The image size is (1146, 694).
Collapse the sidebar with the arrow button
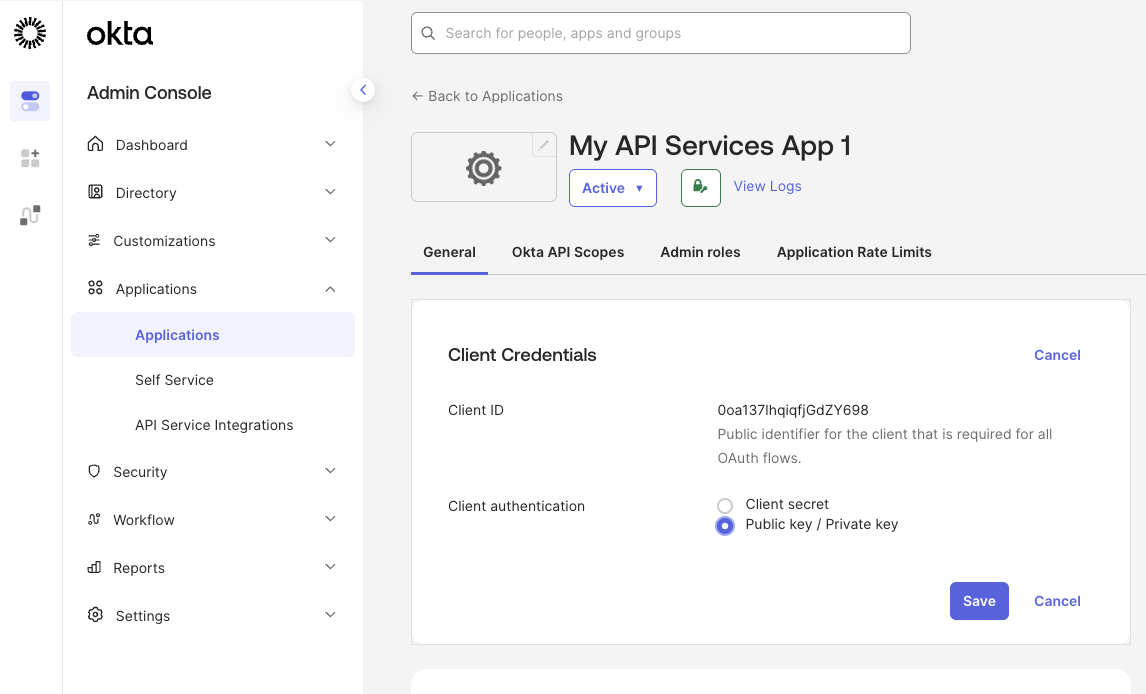(x=363, y=90)
